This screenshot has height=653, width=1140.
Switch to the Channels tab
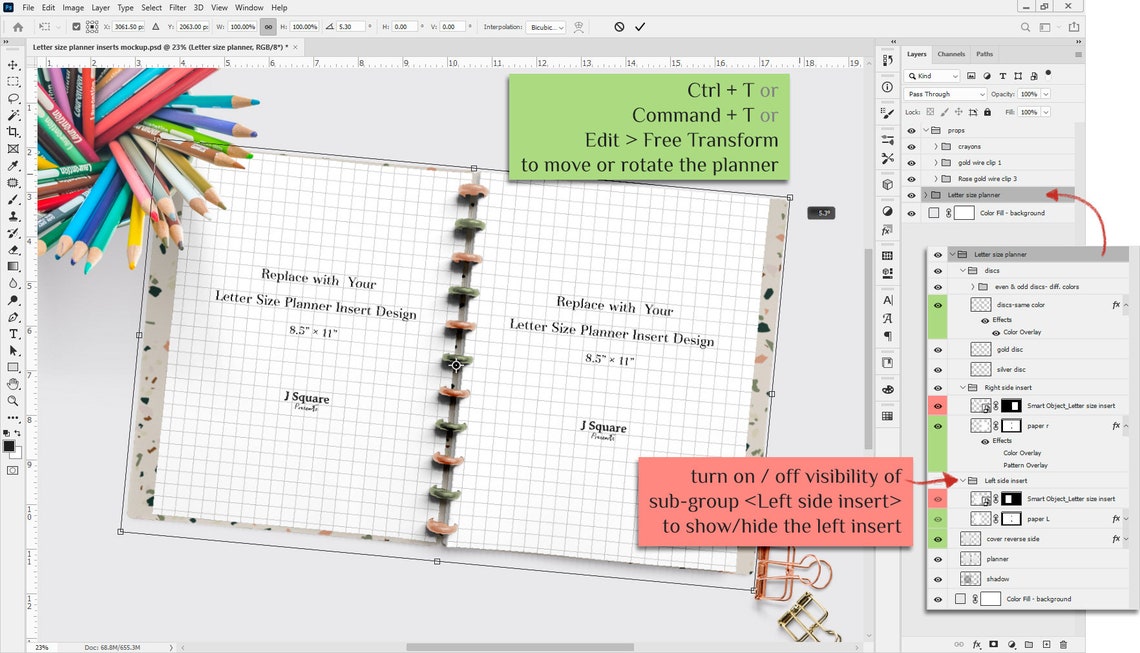tap(951, 54)
